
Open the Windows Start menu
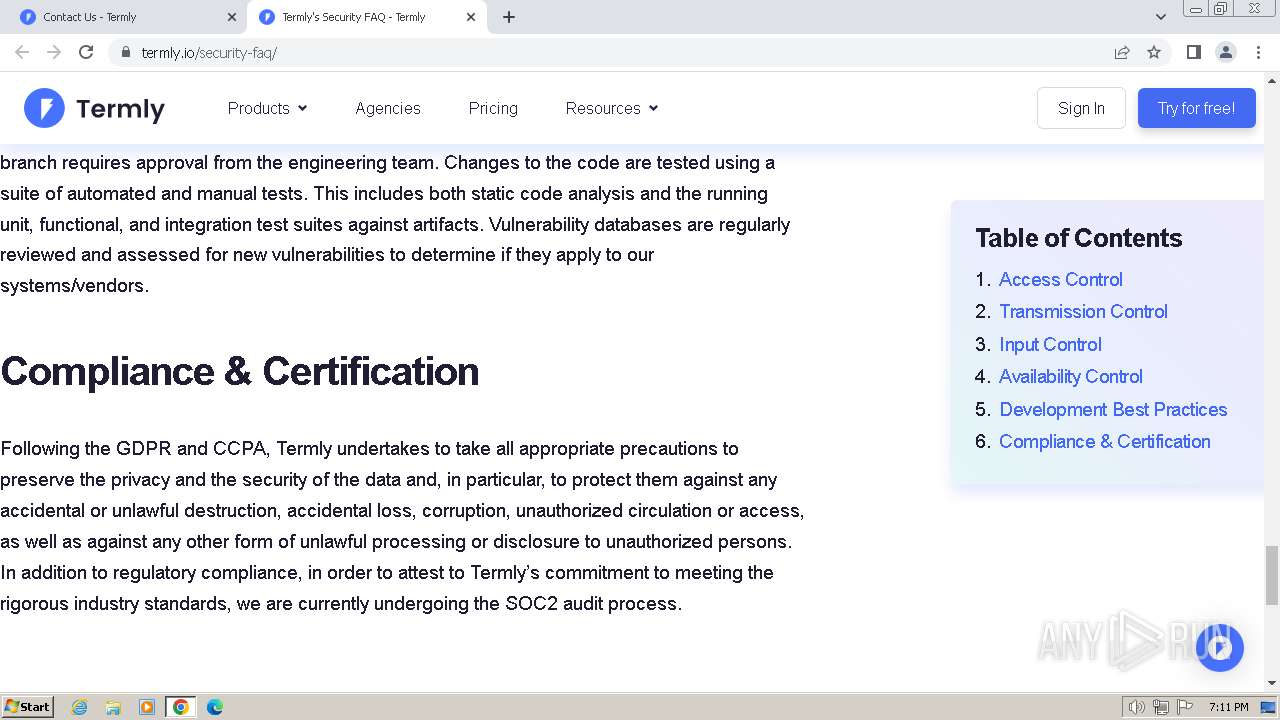(28, 707)
